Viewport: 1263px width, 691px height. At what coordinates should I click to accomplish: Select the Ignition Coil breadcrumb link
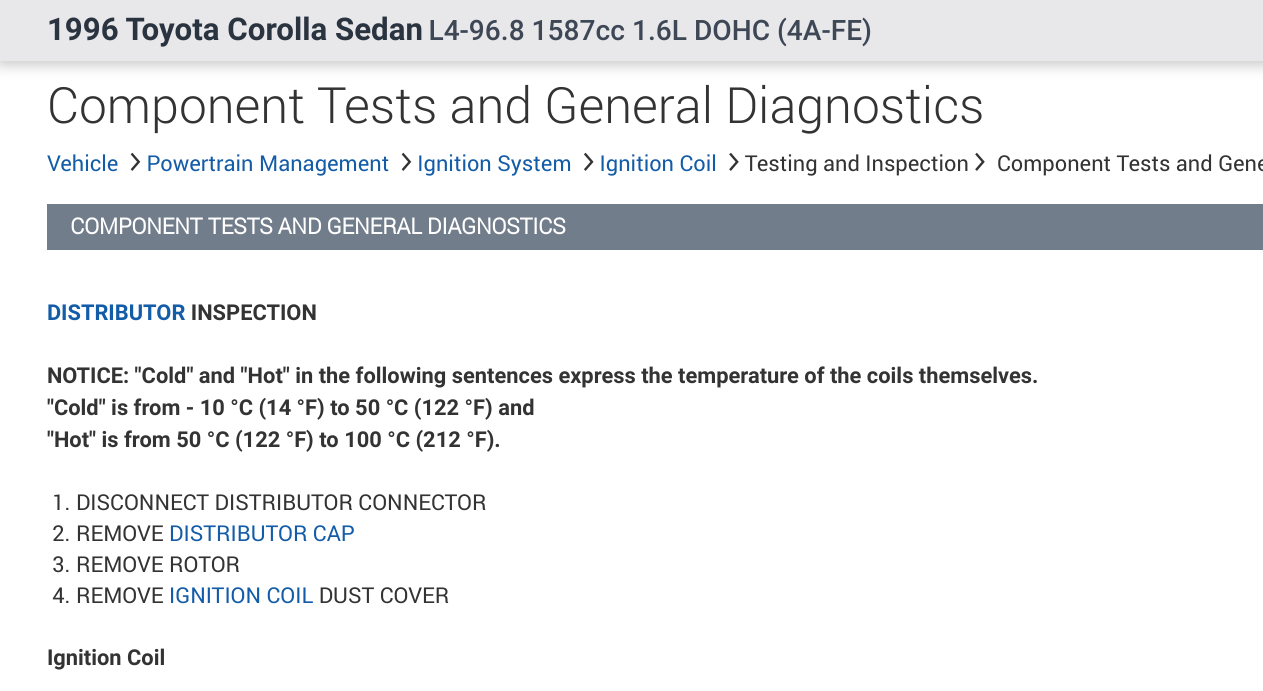pyautogui.click(x=658, y=164)
